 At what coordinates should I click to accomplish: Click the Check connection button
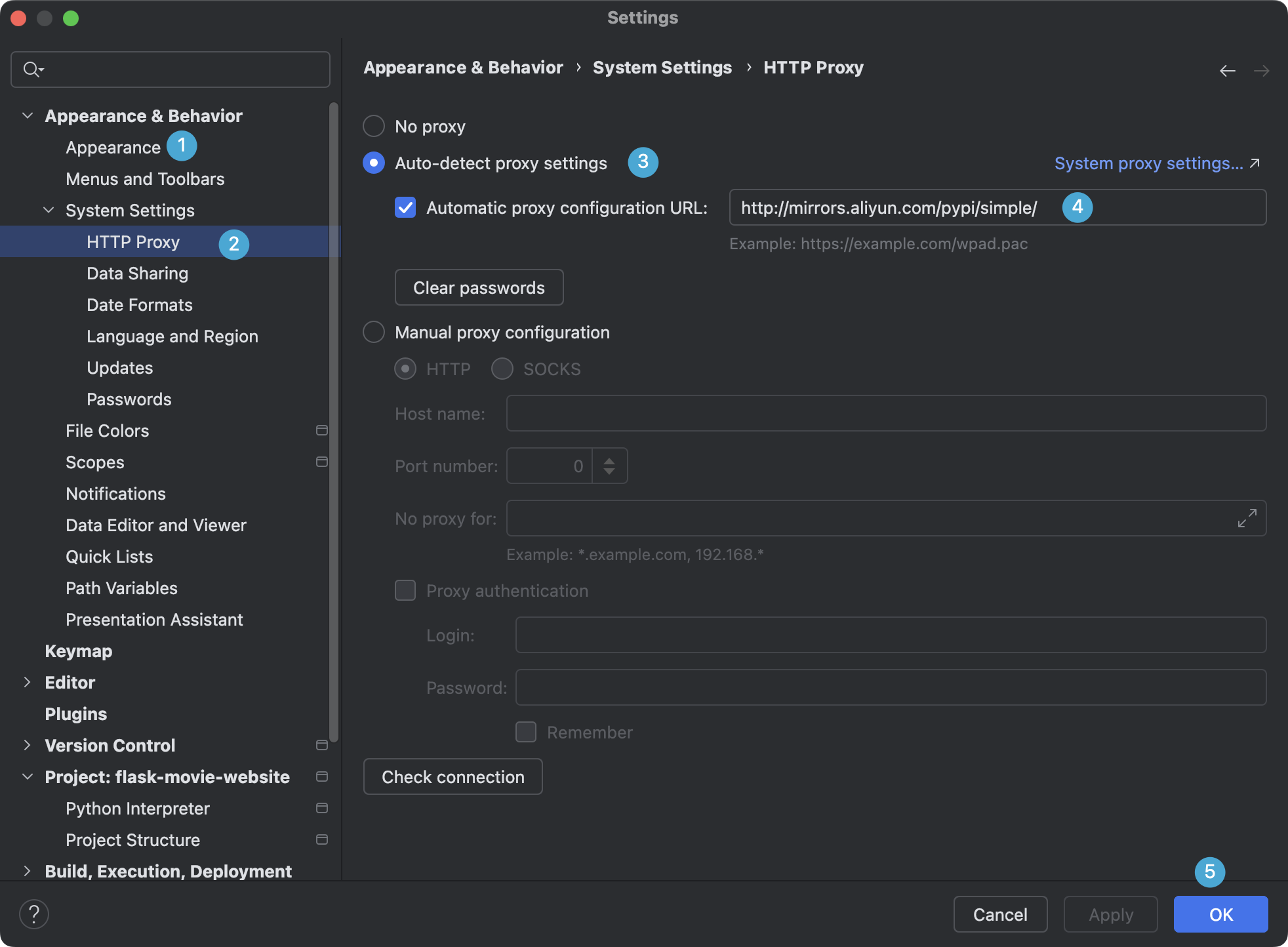[x=453, y=776]
